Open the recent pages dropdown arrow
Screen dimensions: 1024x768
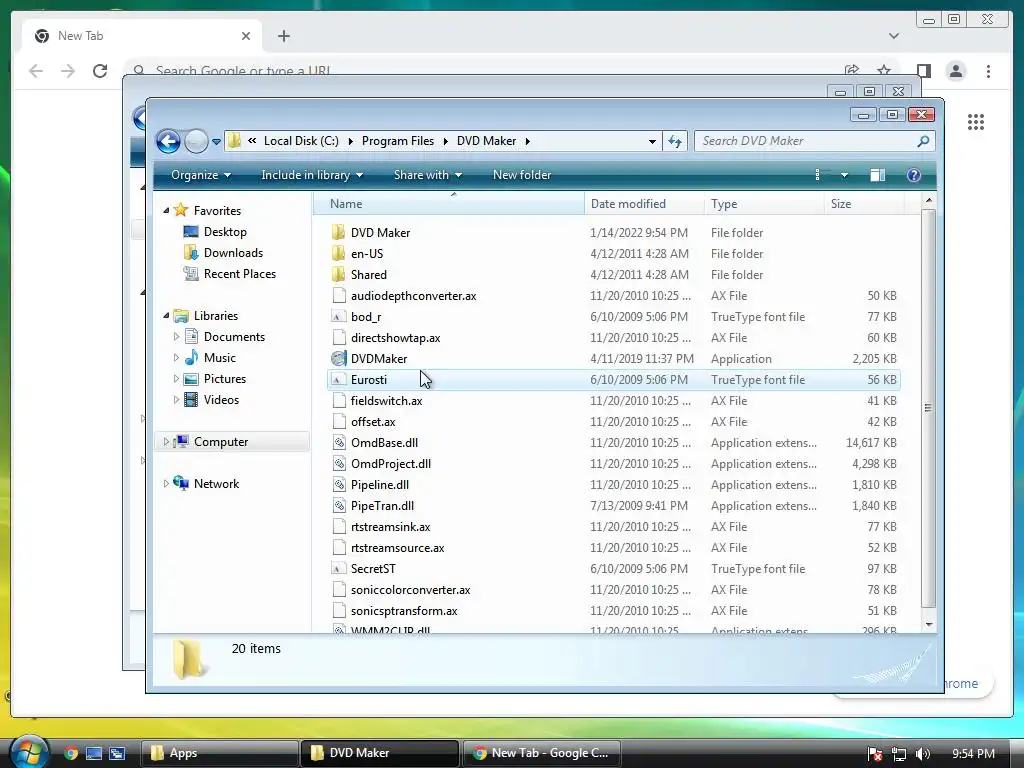[216, 141]
